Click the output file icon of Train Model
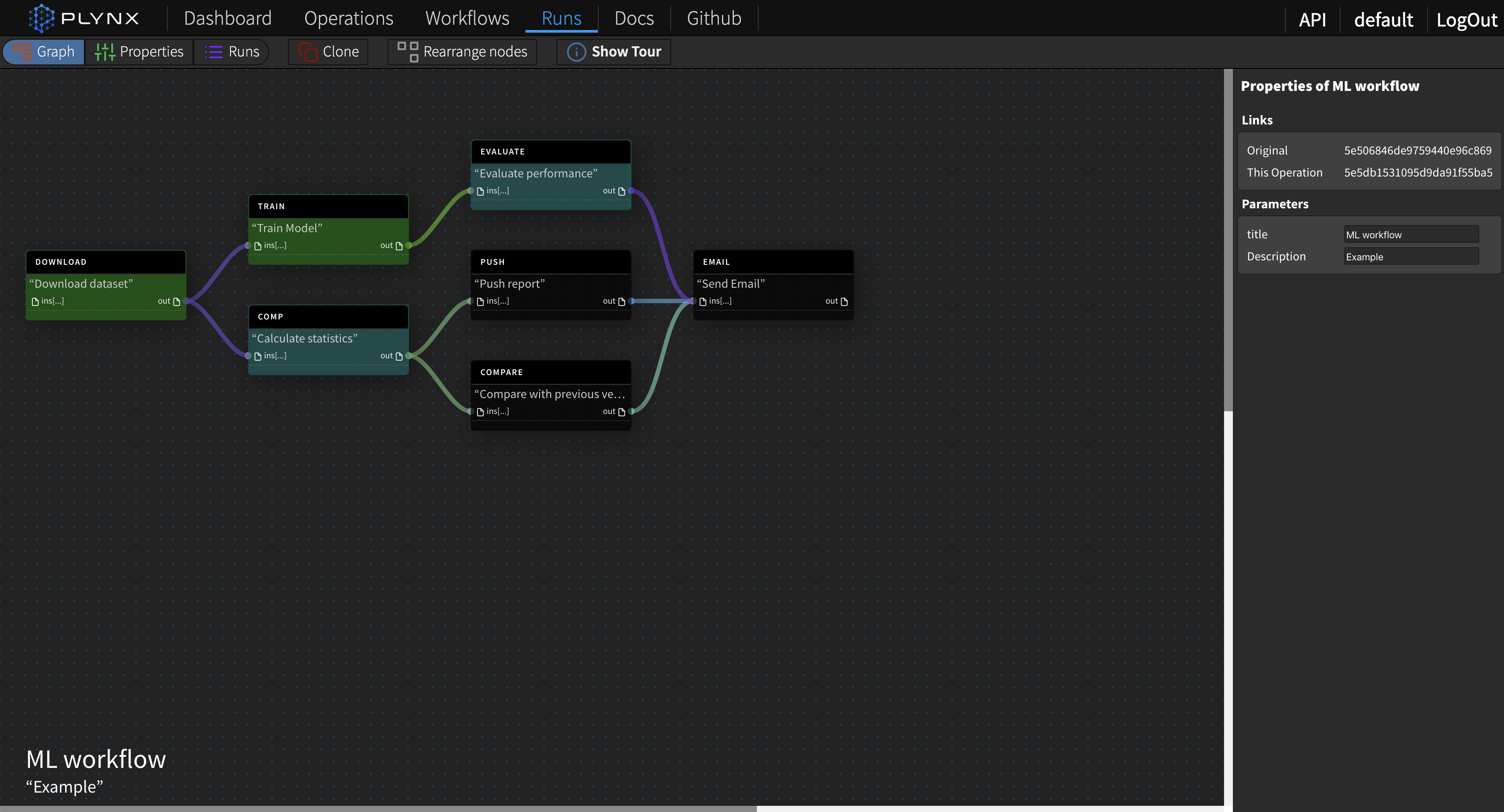Screen dimensions: 1504x812 [399, 246]
